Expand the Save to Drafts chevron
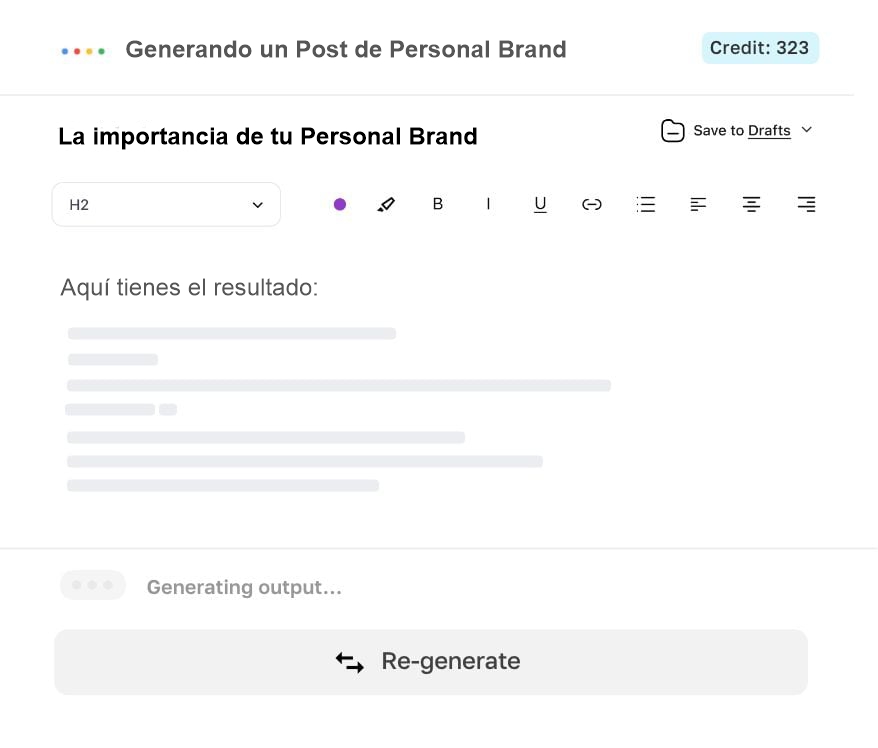This screenshot has width=878, height=748. (x=807, y=130)
